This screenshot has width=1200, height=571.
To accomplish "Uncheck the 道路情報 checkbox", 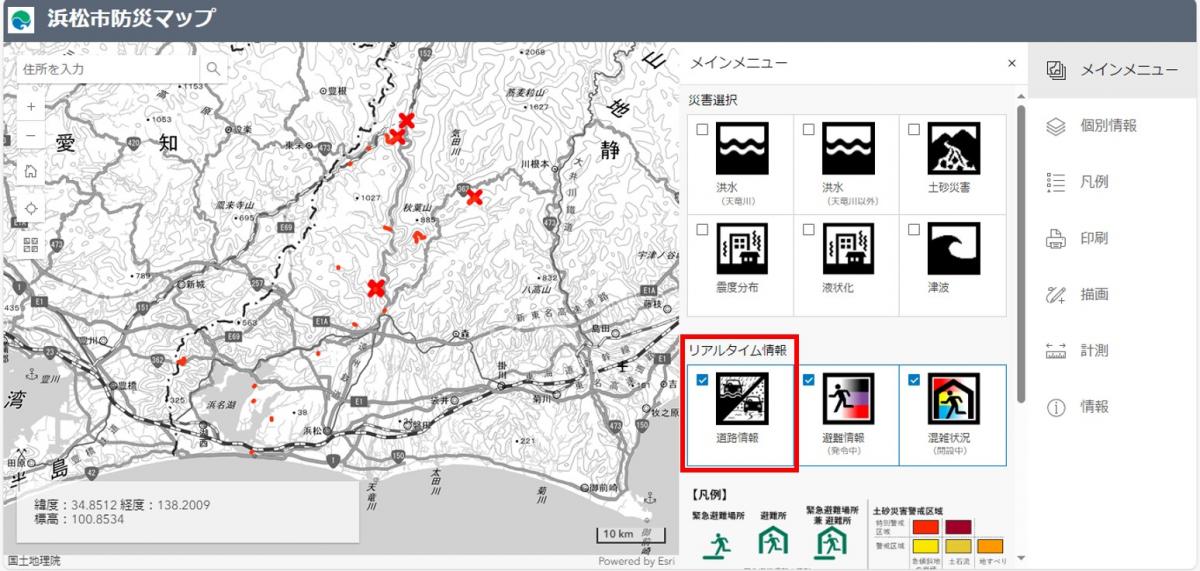I will [703, 380].
